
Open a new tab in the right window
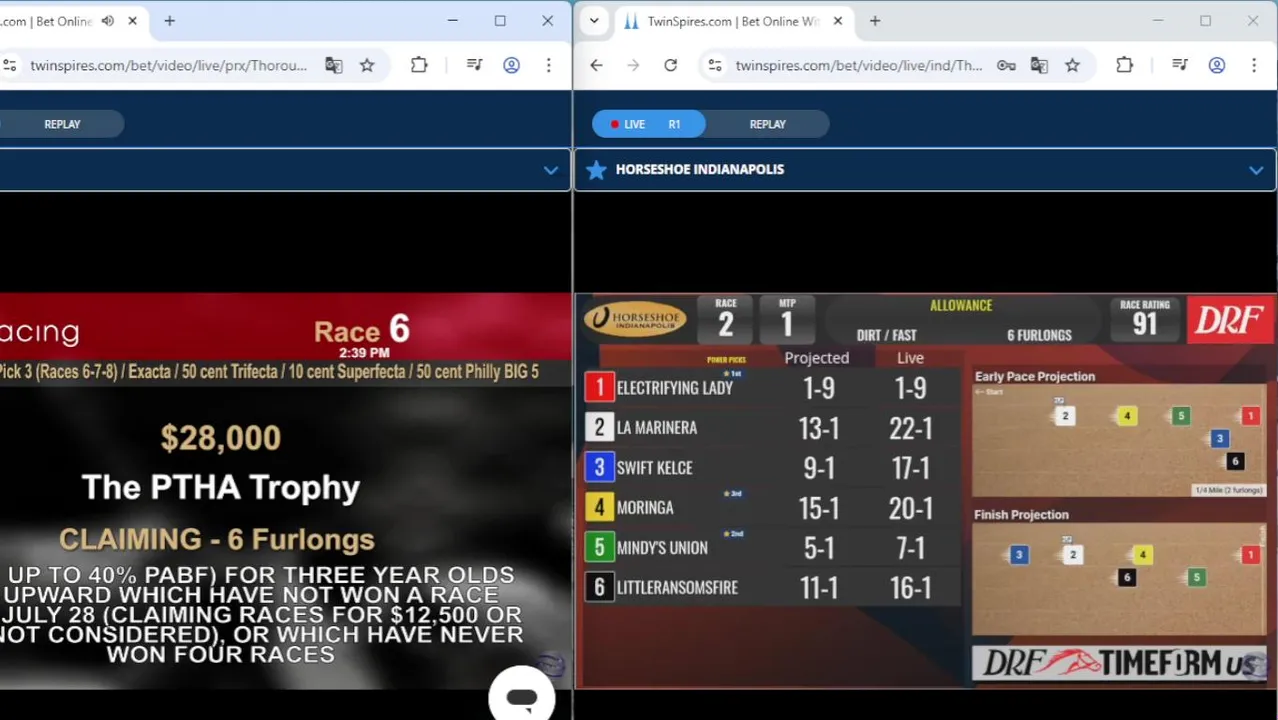click(x=875, y=21)
